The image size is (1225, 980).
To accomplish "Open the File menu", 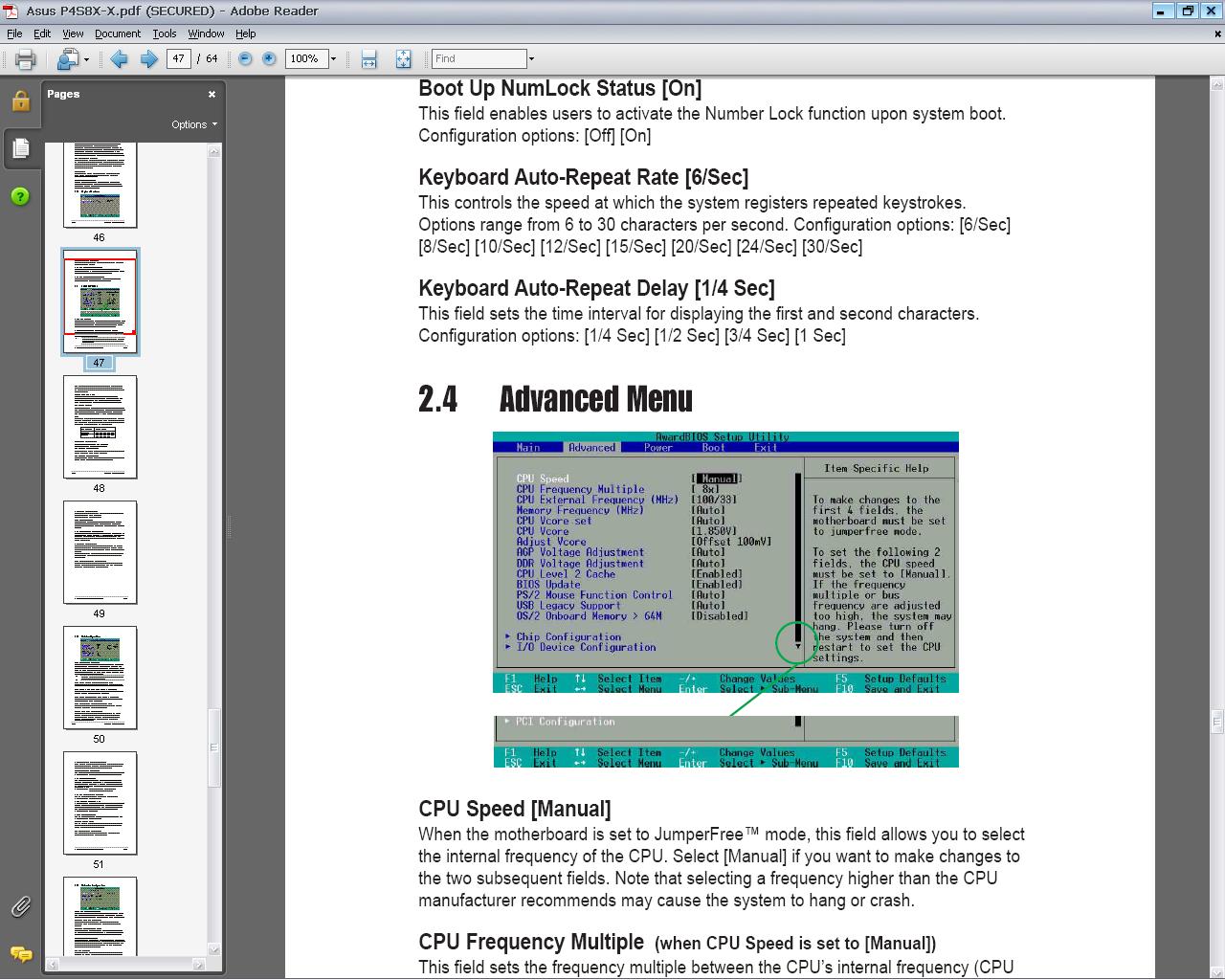I will click(14, 33).
